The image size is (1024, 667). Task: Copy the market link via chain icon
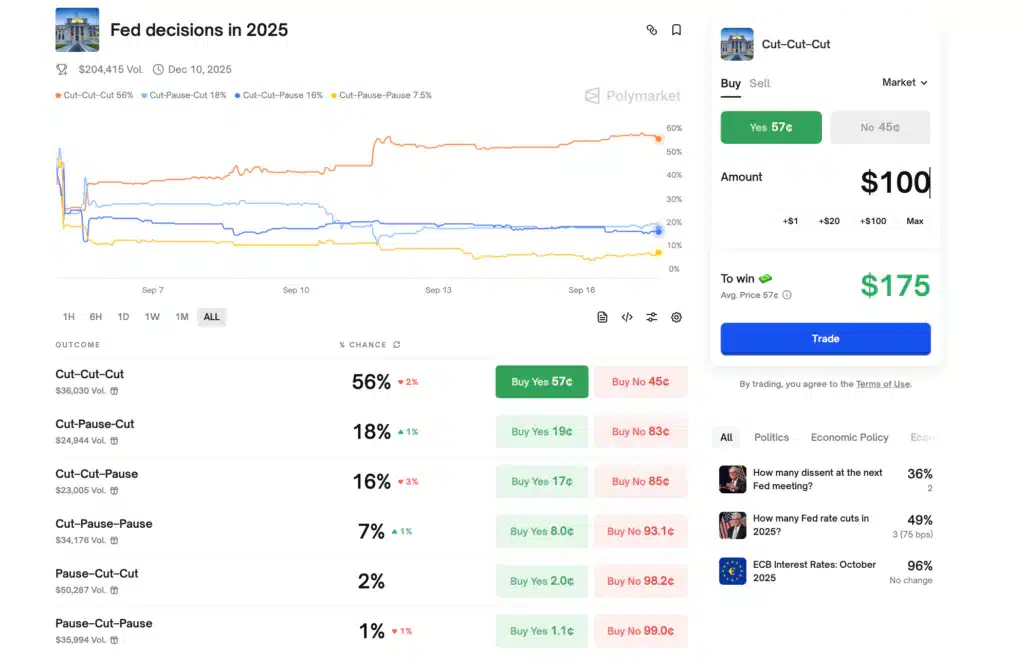click(652, 30)
